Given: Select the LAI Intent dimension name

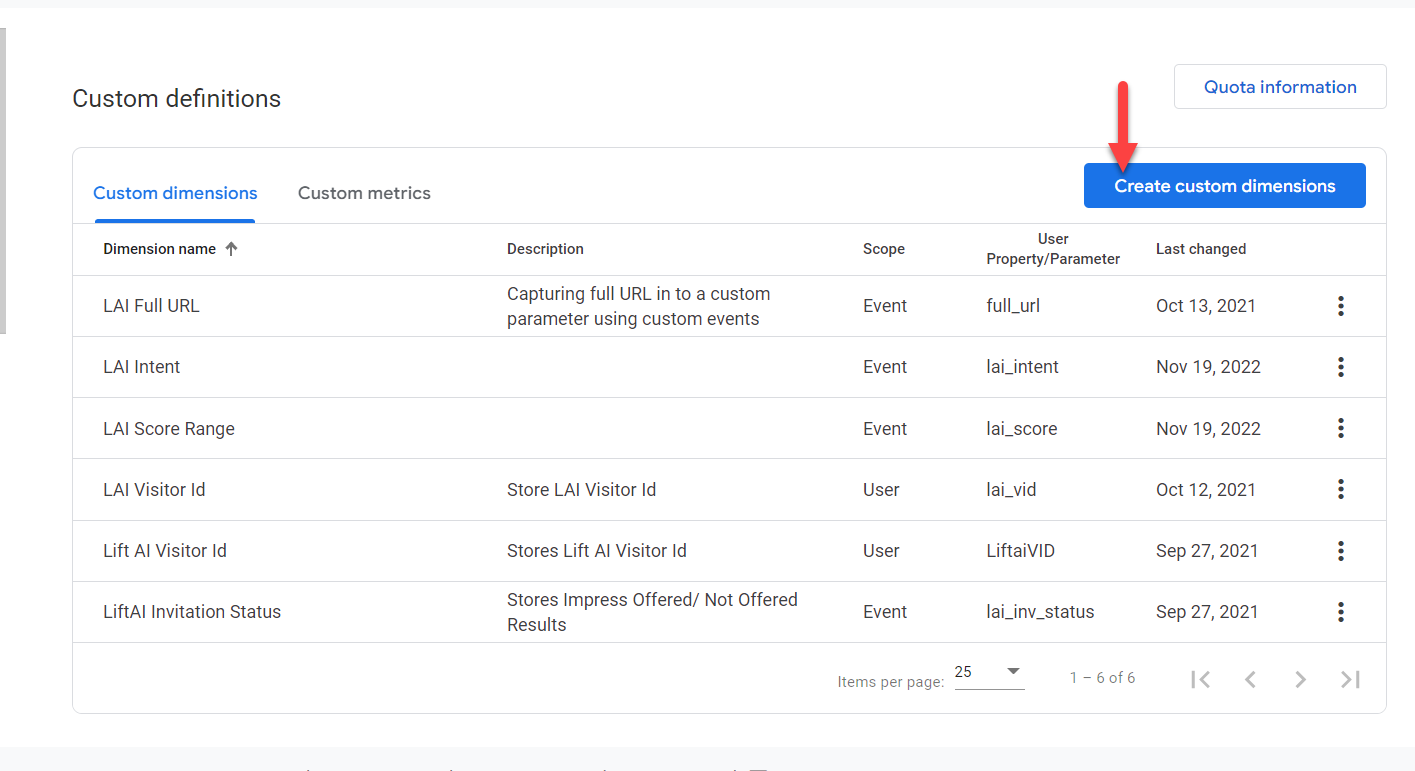Looking at the screenshot, I should [142, 367].
